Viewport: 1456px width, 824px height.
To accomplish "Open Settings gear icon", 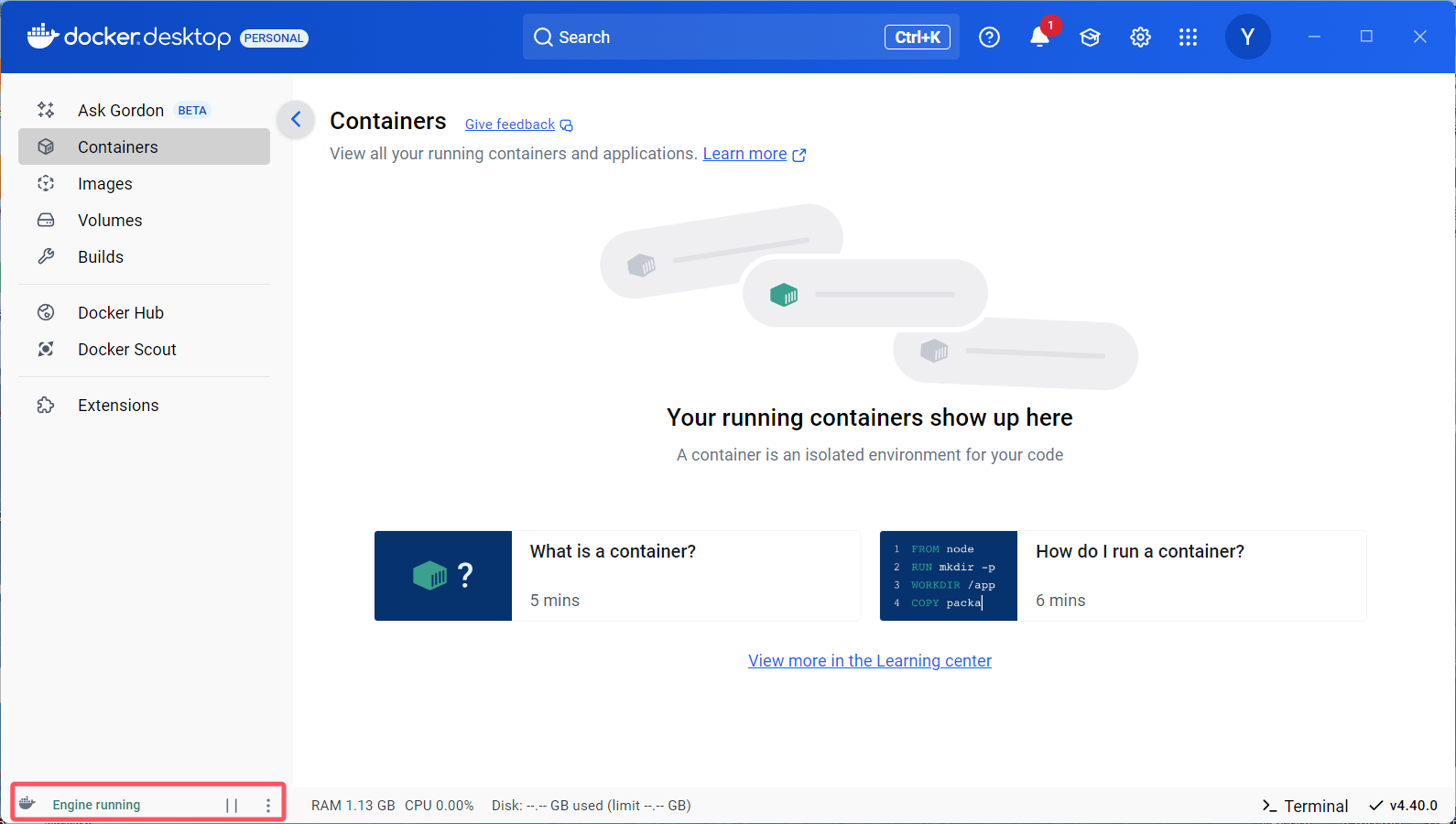I will click(1140, 37).
